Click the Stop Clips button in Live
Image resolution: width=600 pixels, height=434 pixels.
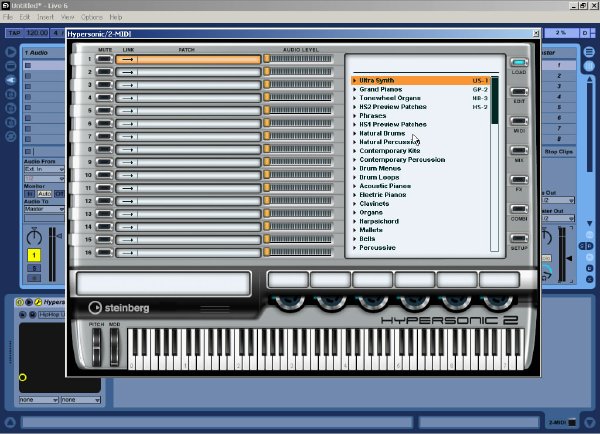(x=559, y=152)
